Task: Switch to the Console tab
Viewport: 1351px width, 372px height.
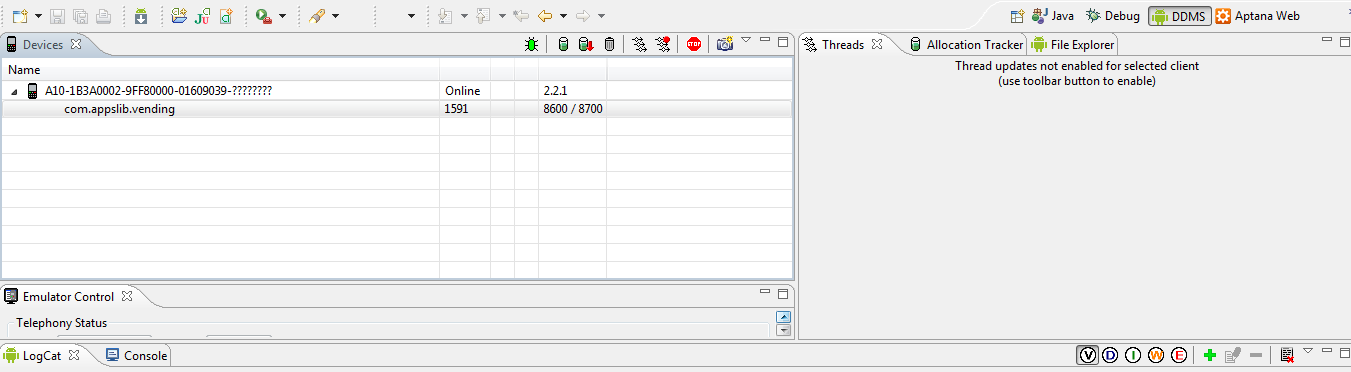Action: (137, 355)
